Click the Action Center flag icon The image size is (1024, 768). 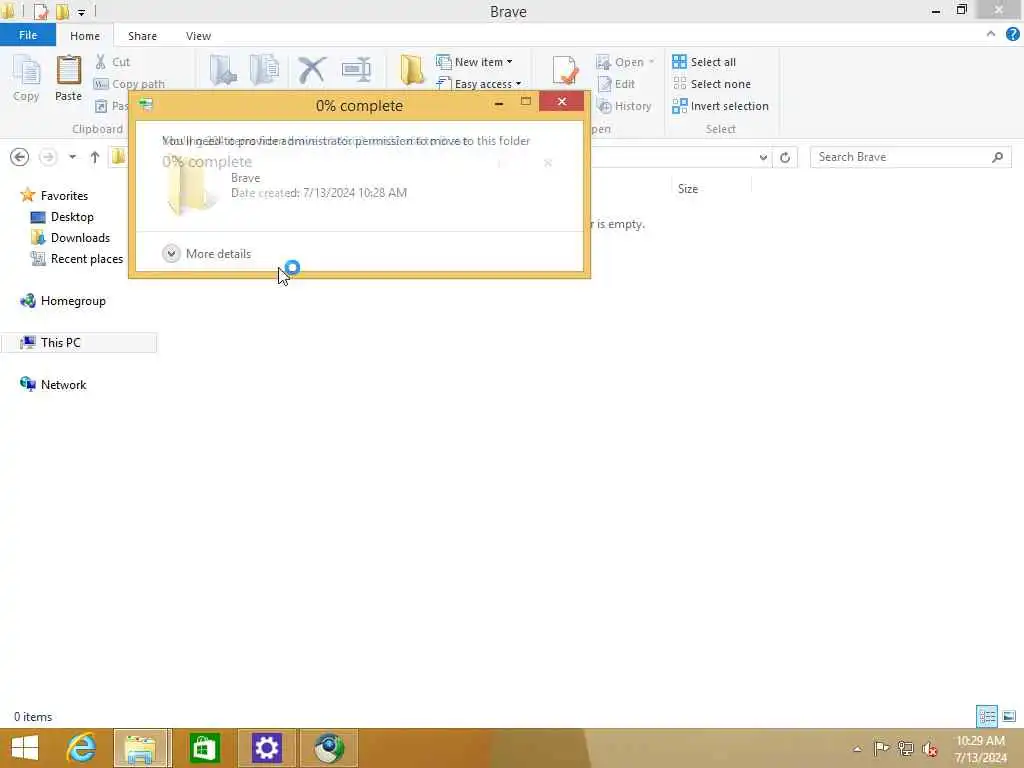881,748
